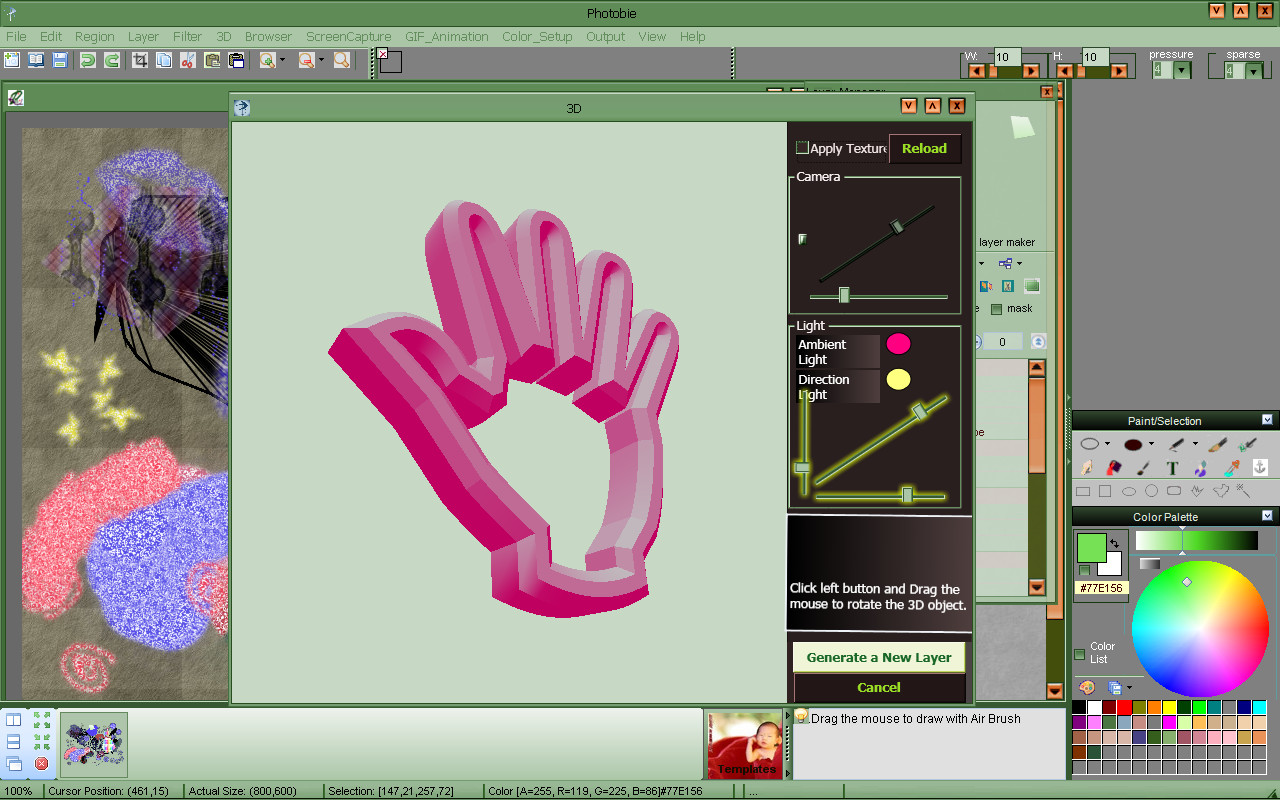This screenshot has width=1280, height=800.
Task: Open the Region menu
Action: (95, 36)
